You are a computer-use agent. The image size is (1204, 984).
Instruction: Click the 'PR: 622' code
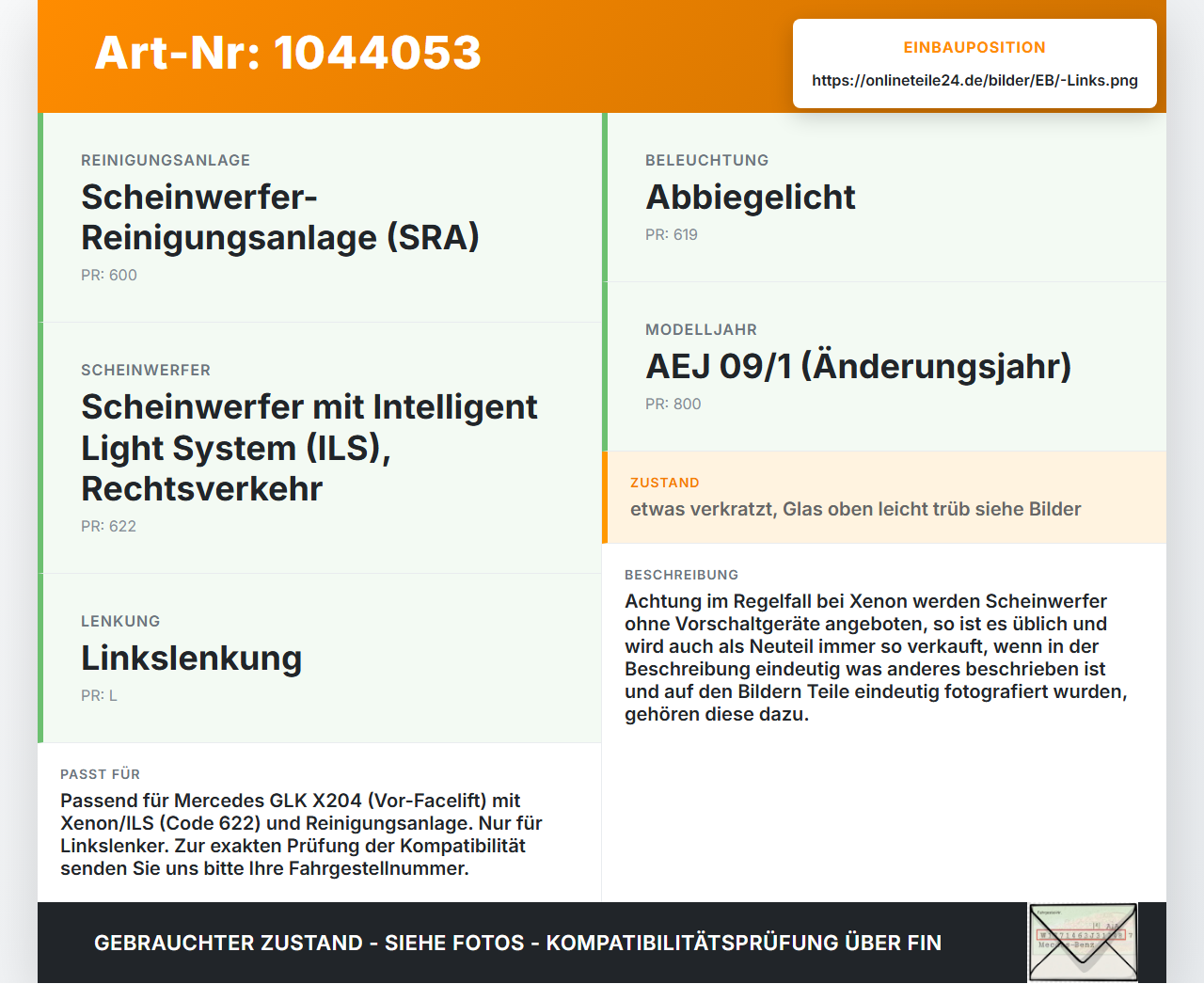[x=108, y=526]
